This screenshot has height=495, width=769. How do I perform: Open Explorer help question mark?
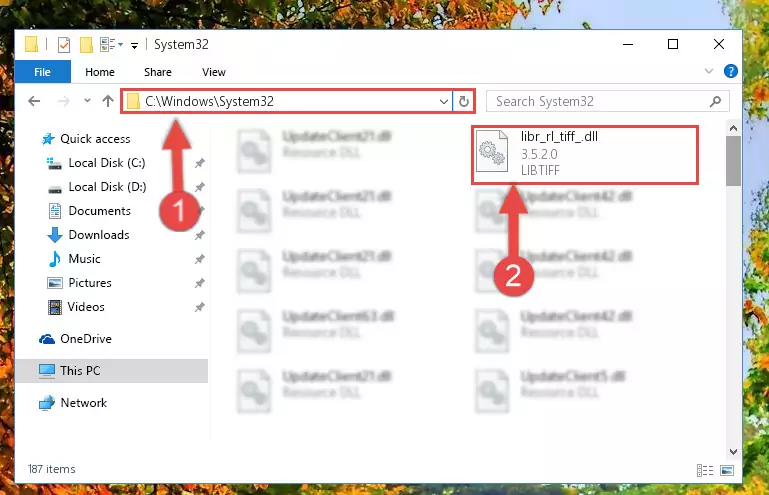click(730, 72)
